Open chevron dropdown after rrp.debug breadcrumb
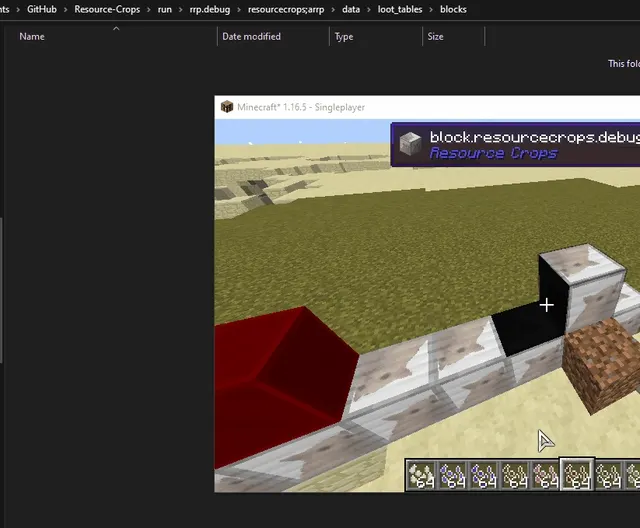This screenshot has width=640, height=528. (239, 9)
